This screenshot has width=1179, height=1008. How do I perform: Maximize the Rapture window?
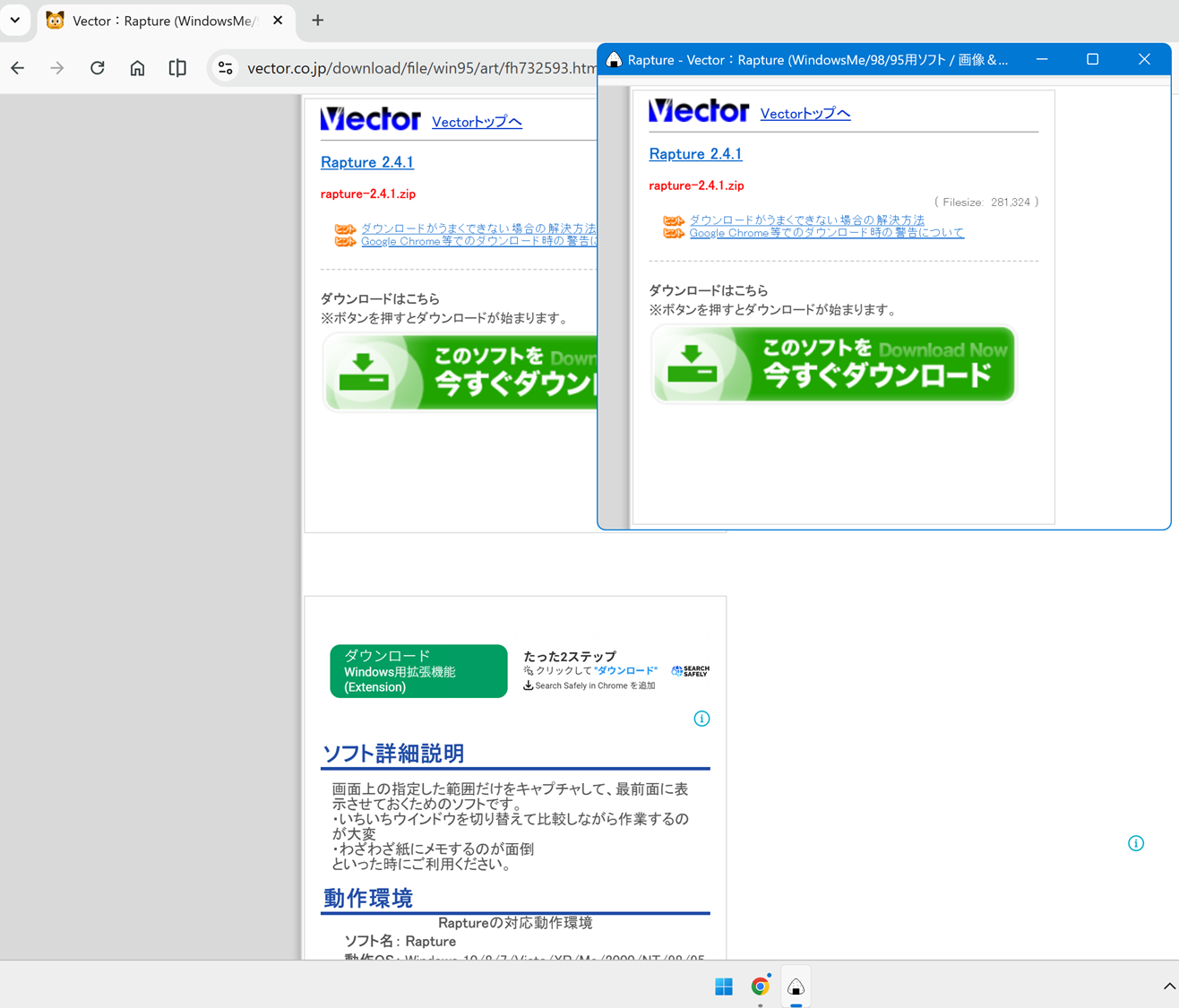point(1093,59)
